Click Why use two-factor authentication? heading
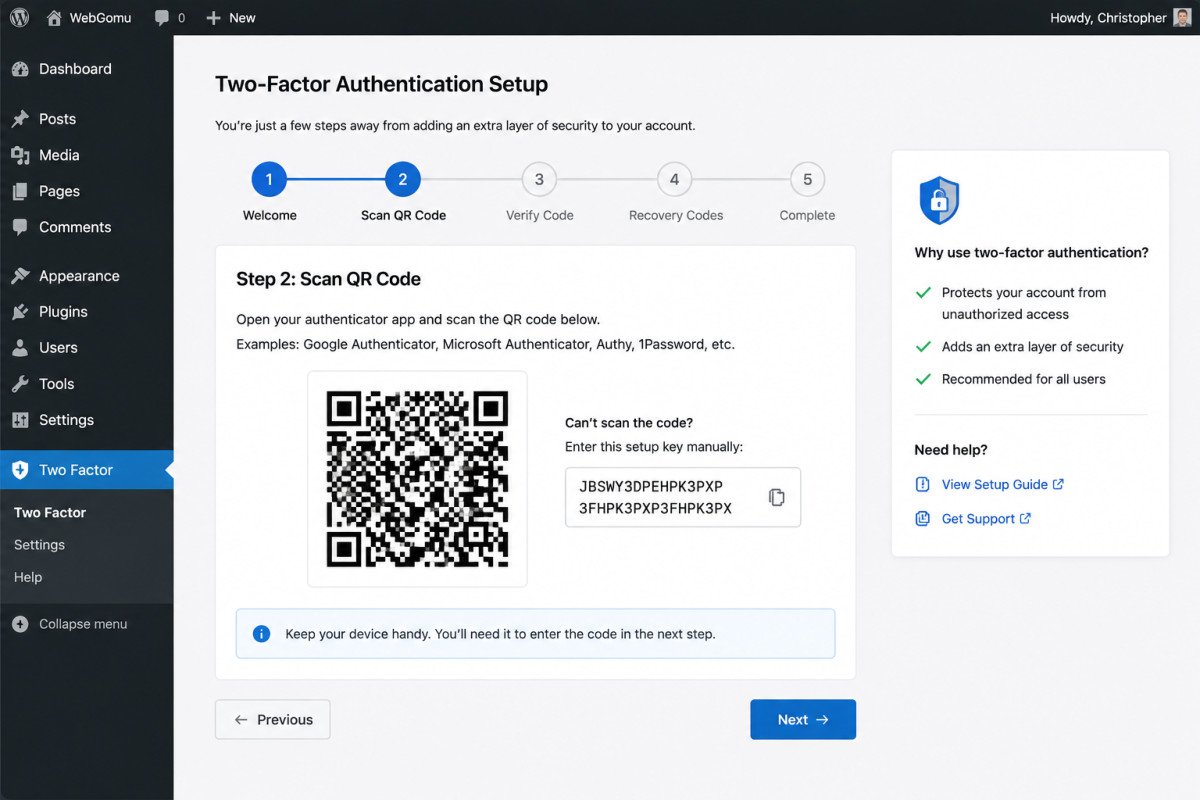 point(1031,253)
